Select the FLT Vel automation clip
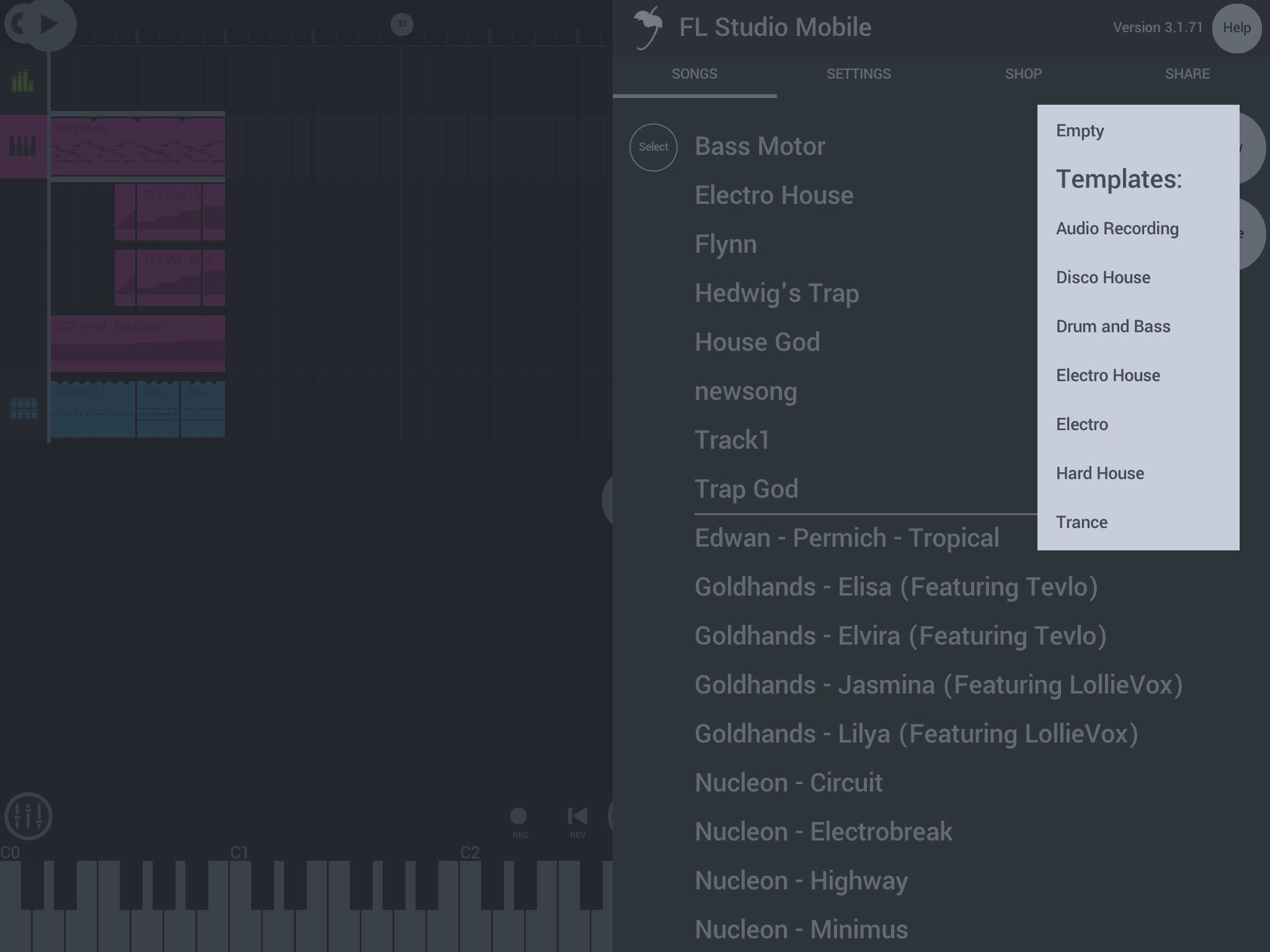The width and height of the screenshot is (1270, 952). 170,278
